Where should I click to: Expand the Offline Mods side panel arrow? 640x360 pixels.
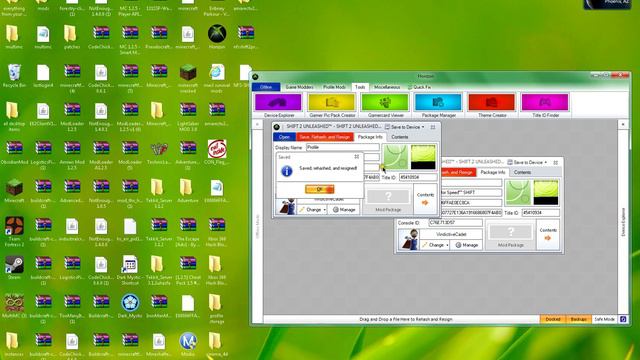pyautogui.click(x=257, y=124)
